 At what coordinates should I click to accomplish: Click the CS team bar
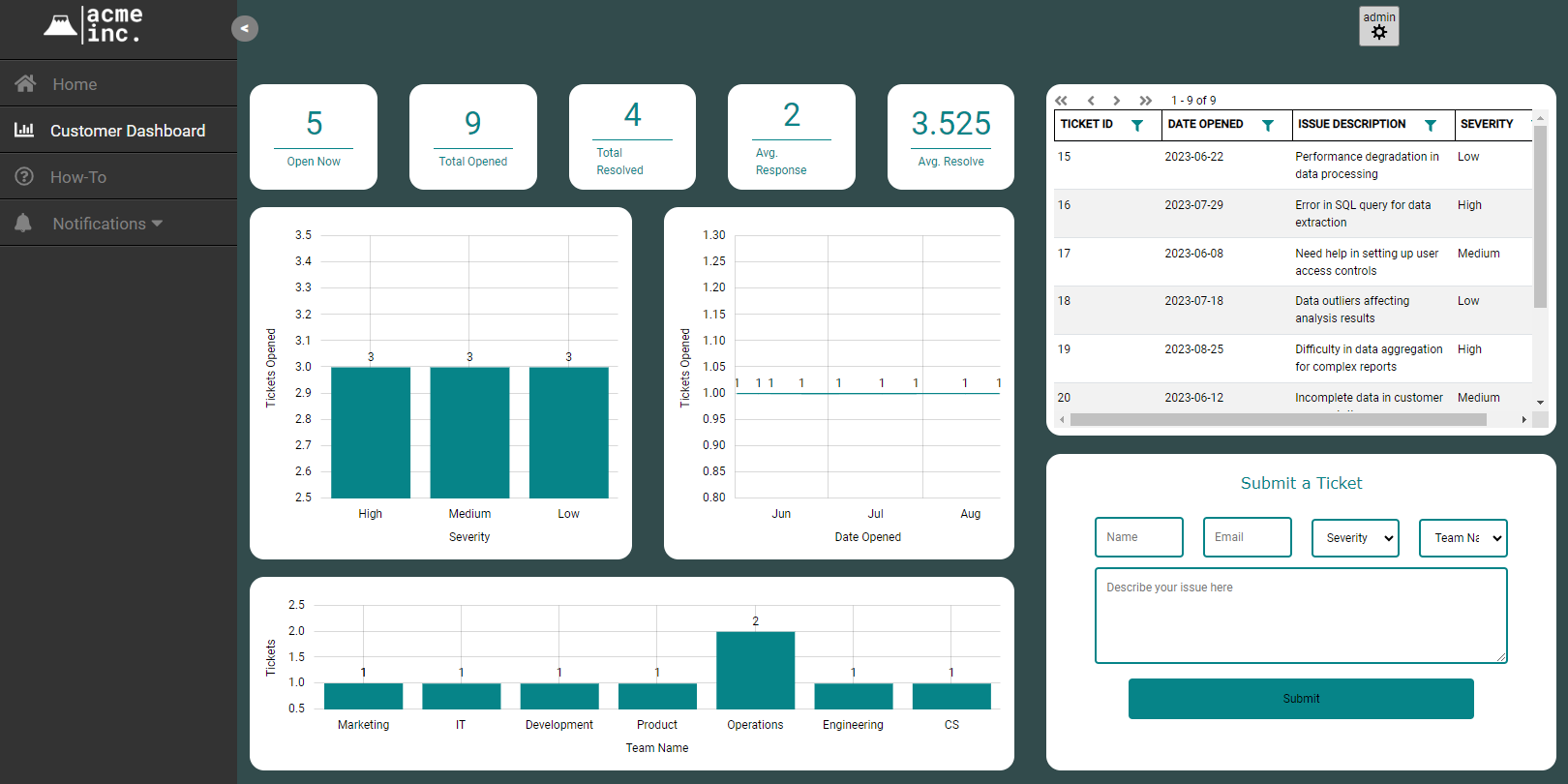pos(951,696)
